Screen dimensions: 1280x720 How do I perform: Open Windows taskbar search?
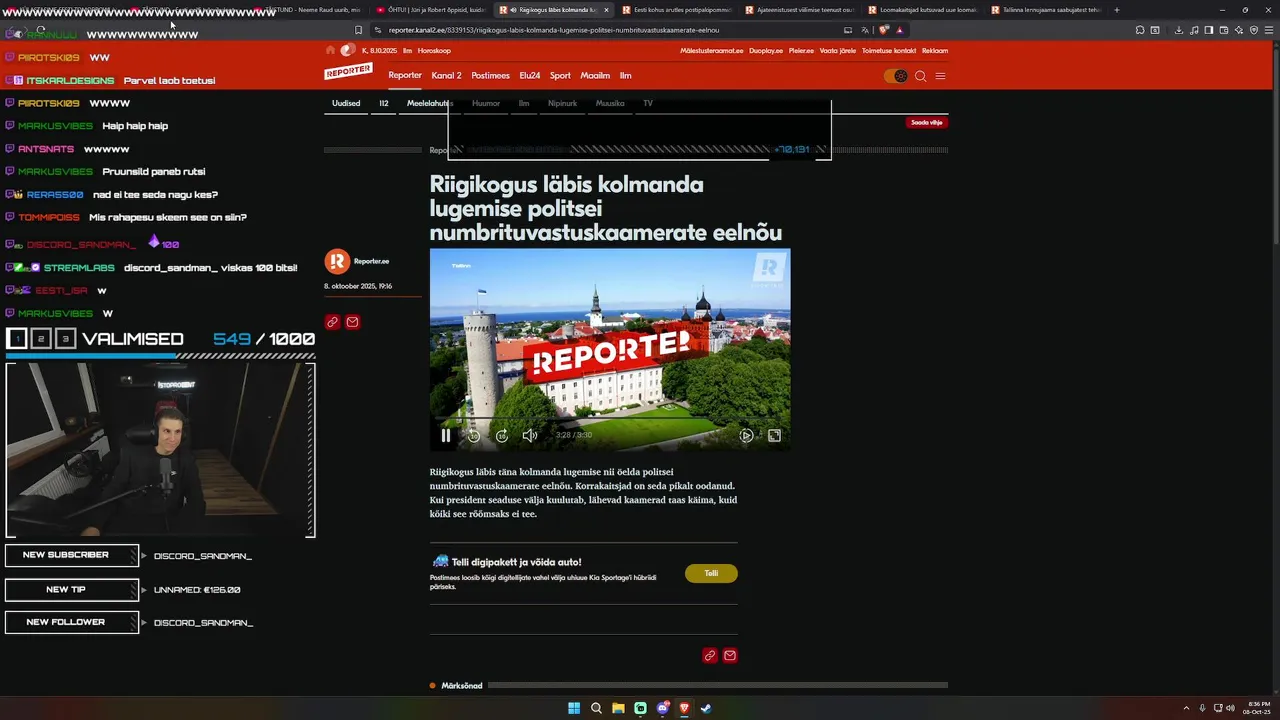point(596,708)
